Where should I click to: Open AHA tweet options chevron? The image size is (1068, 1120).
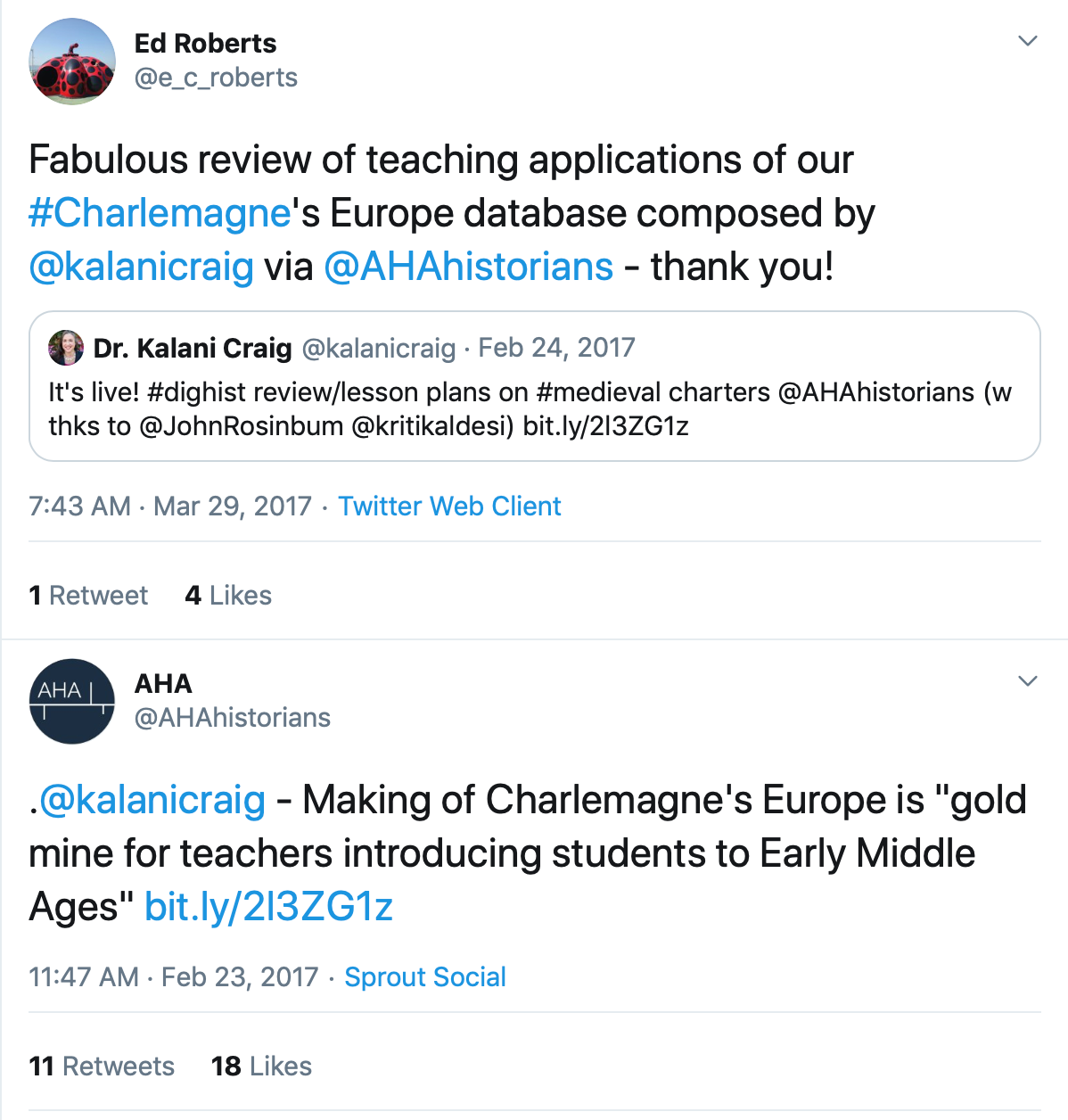click(x=1028, y=681)
